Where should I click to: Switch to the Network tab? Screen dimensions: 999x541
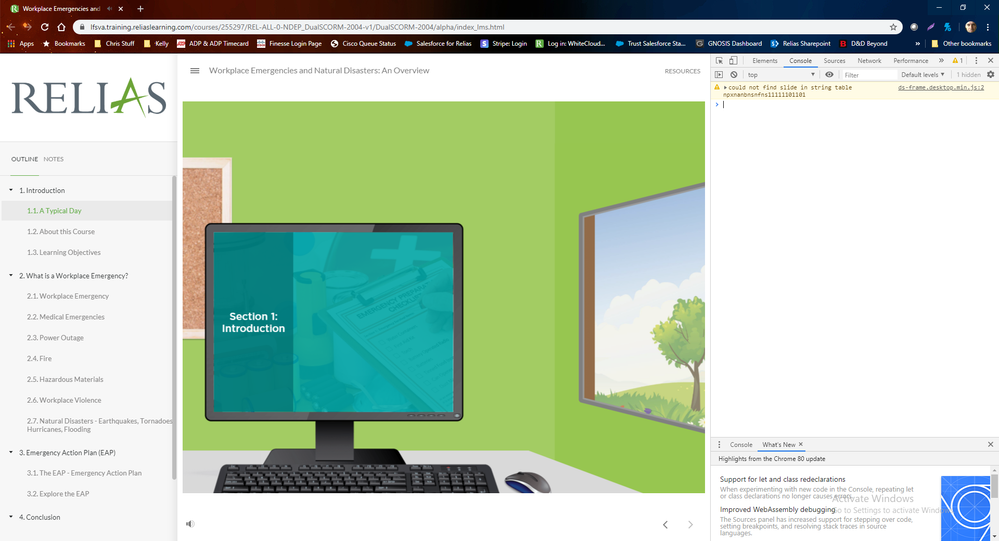click(x=869, y=61)
